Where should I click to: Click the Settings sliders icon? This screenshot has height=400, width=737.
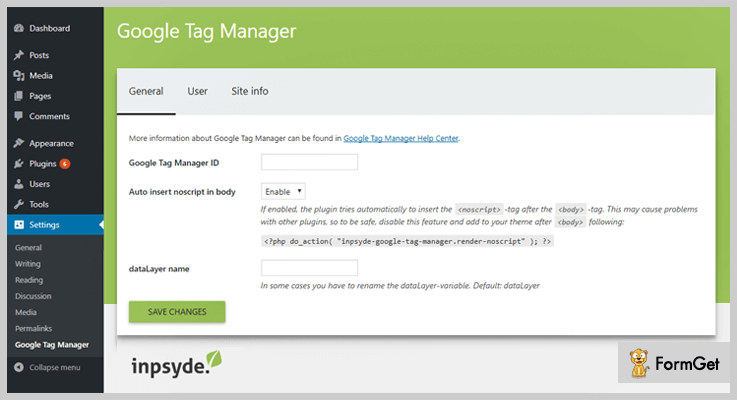click(x=19, y=225)
